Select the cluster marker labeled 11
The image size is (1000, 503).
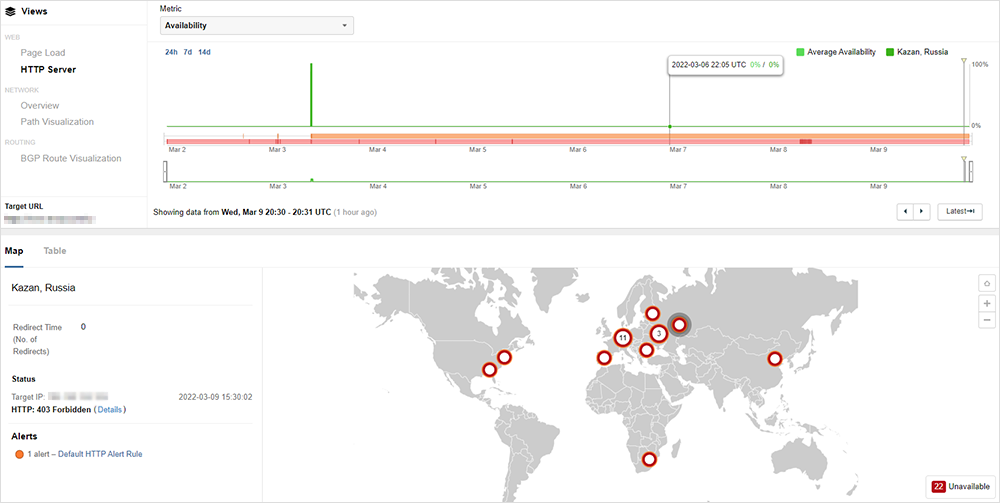[622, 338]
